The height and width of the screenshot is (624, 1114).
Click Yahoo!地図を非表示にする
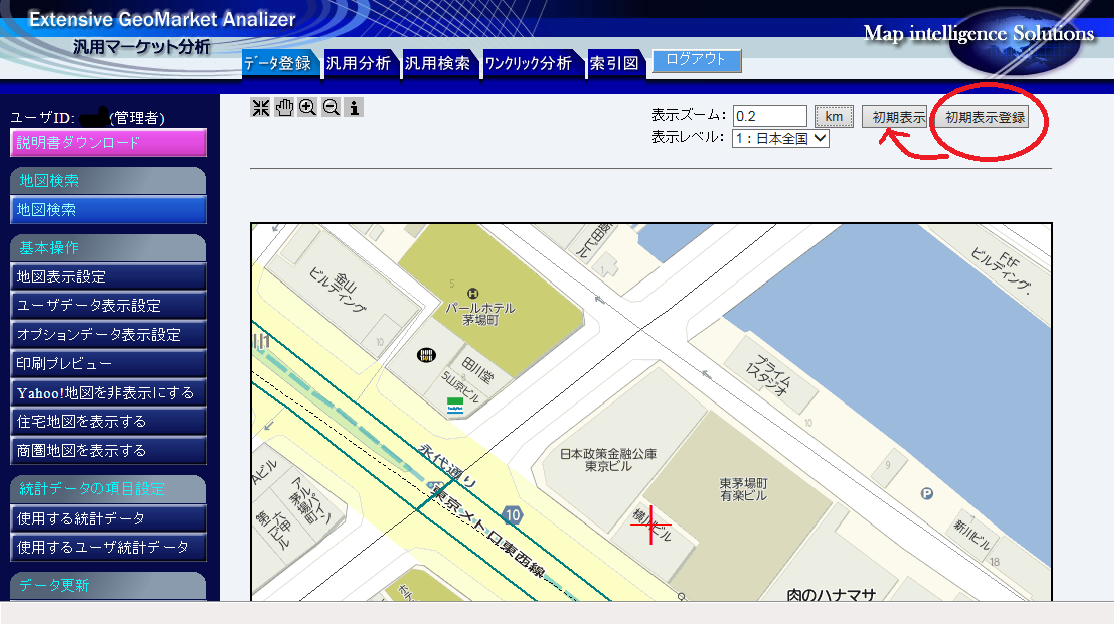pos(109,393)
